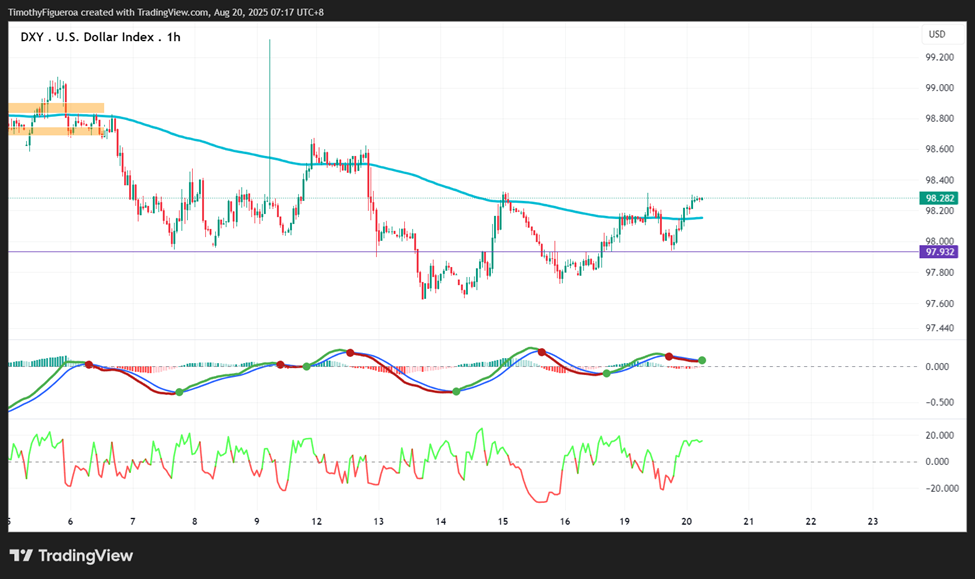Click the 99.200 price scale label
The height and width of the screenshot is (579, 975).
[940, 57]
